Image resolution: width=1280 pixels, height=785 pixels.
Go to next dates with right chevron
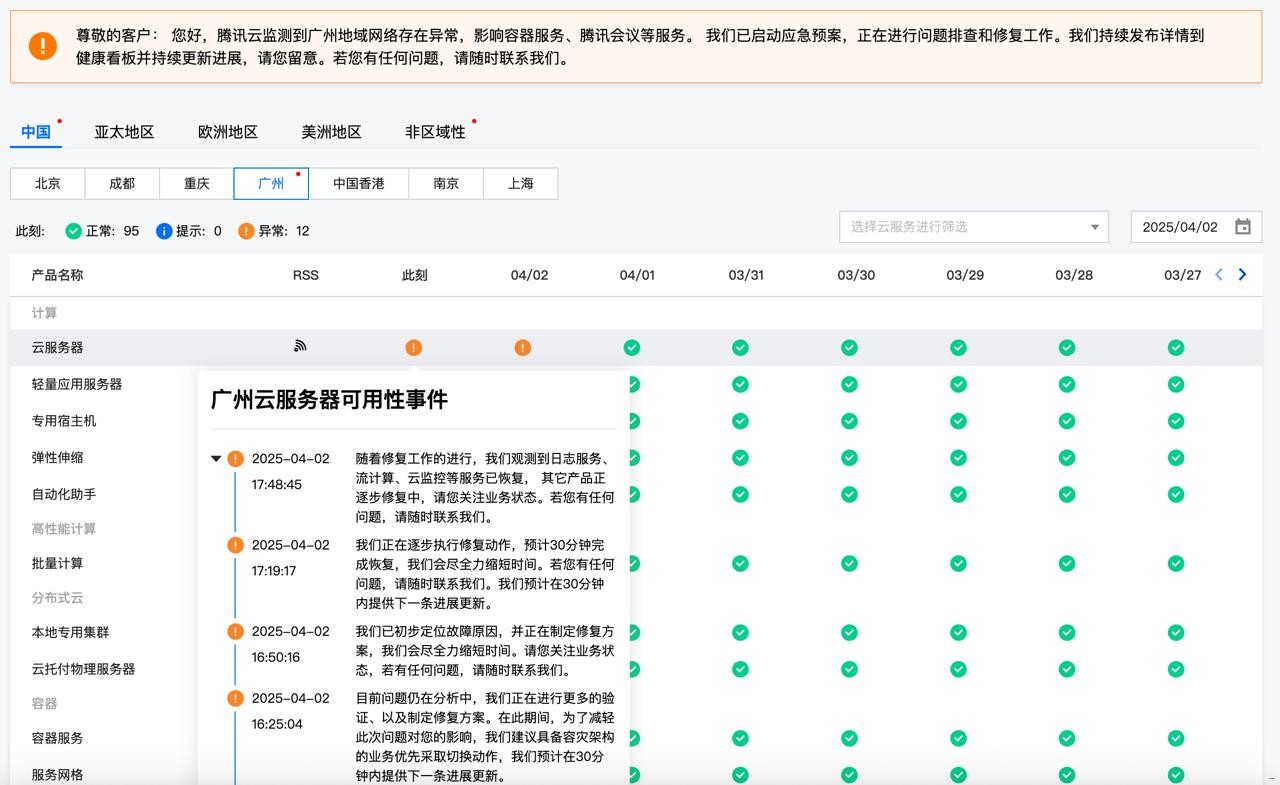click(x=1242, y=275)
